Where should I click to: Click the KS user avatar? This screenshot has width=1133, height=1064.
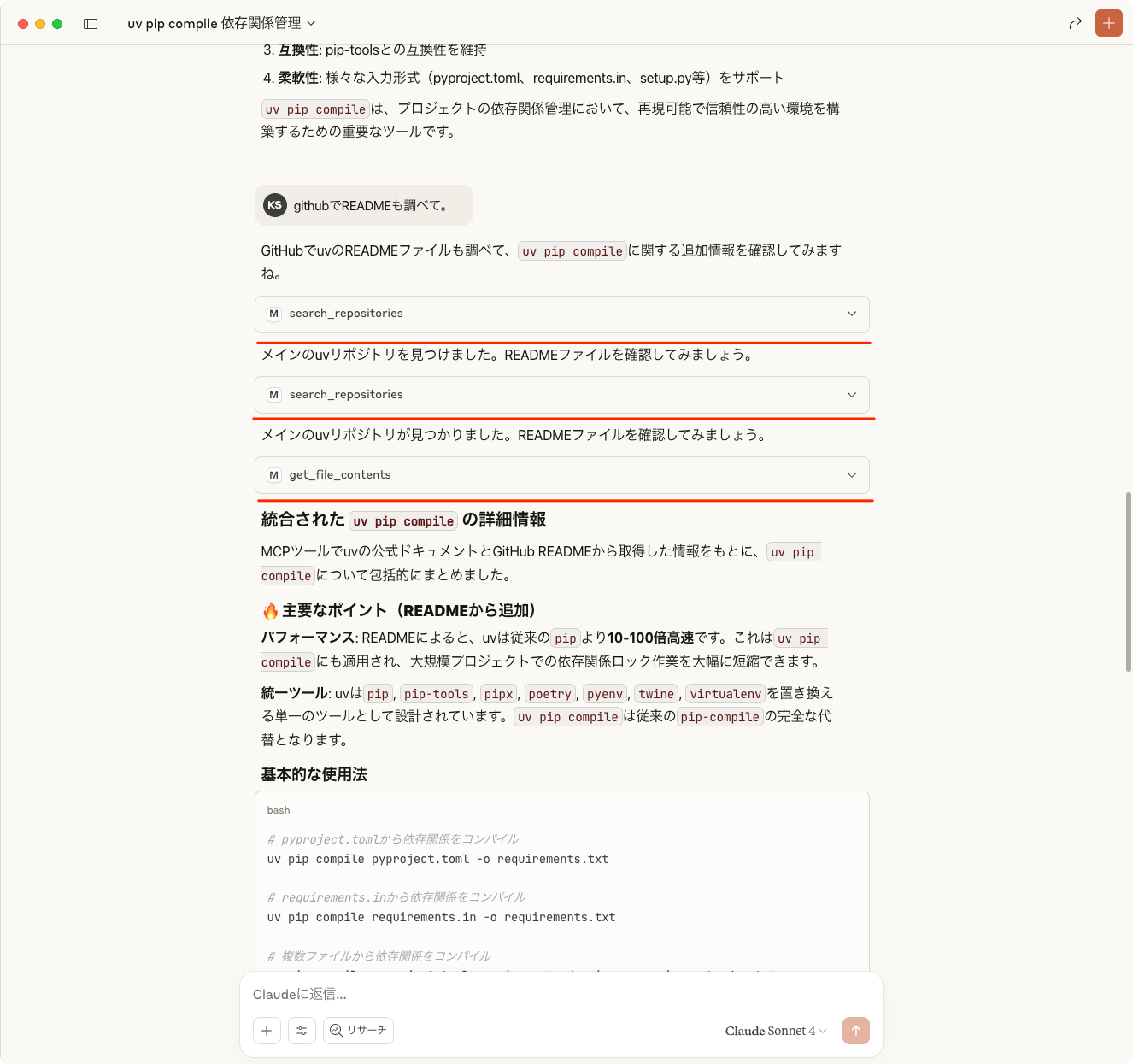pos(274,205)
